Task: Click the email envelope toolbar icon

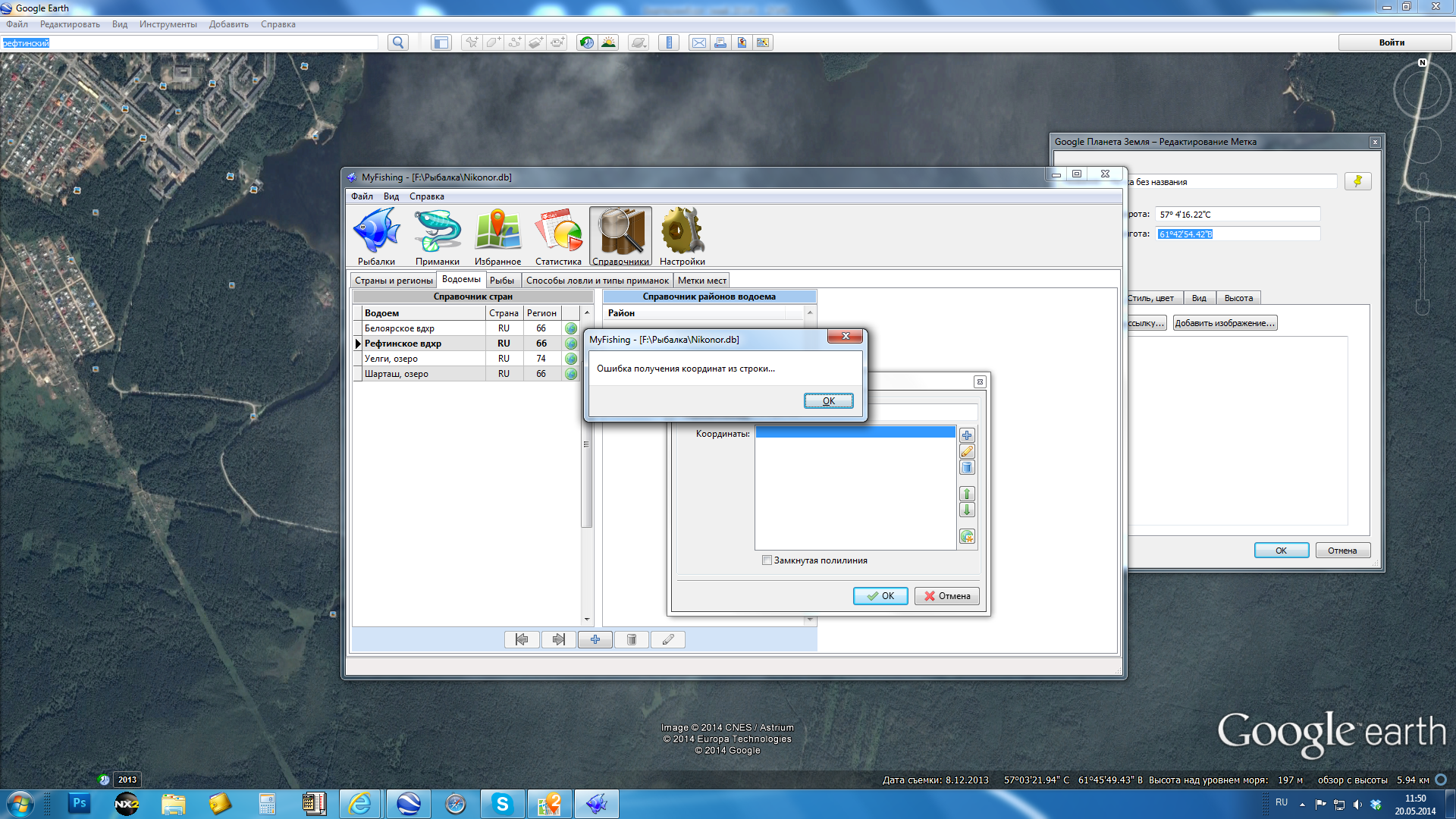Action: (699, 42)
